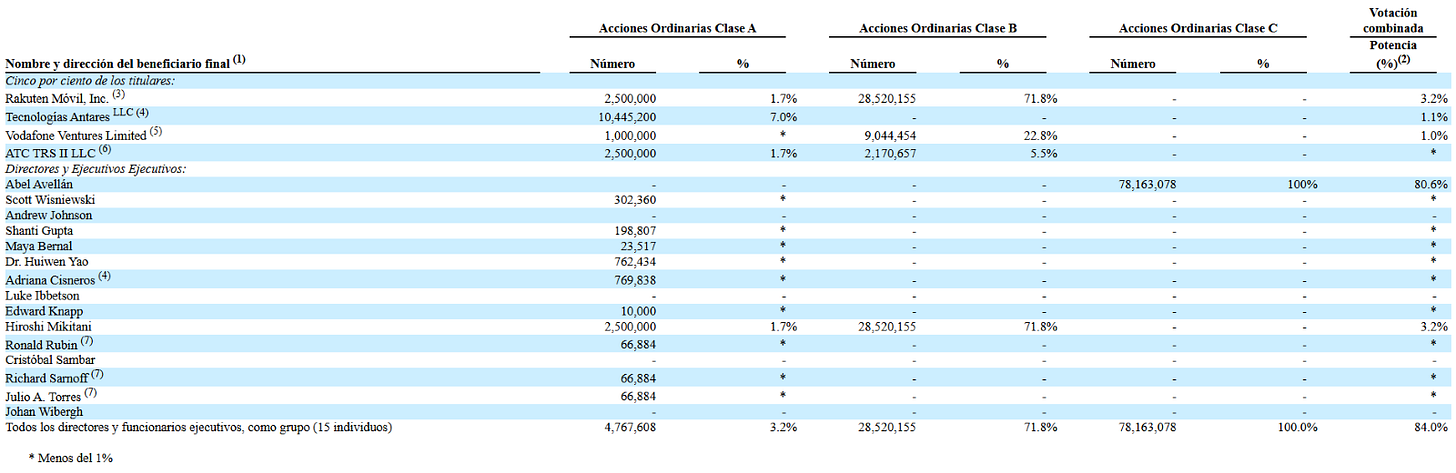Click the '* Menos del 1%' footnote
This screenshot has height=473, width=1456.
[x=70, y=457]
